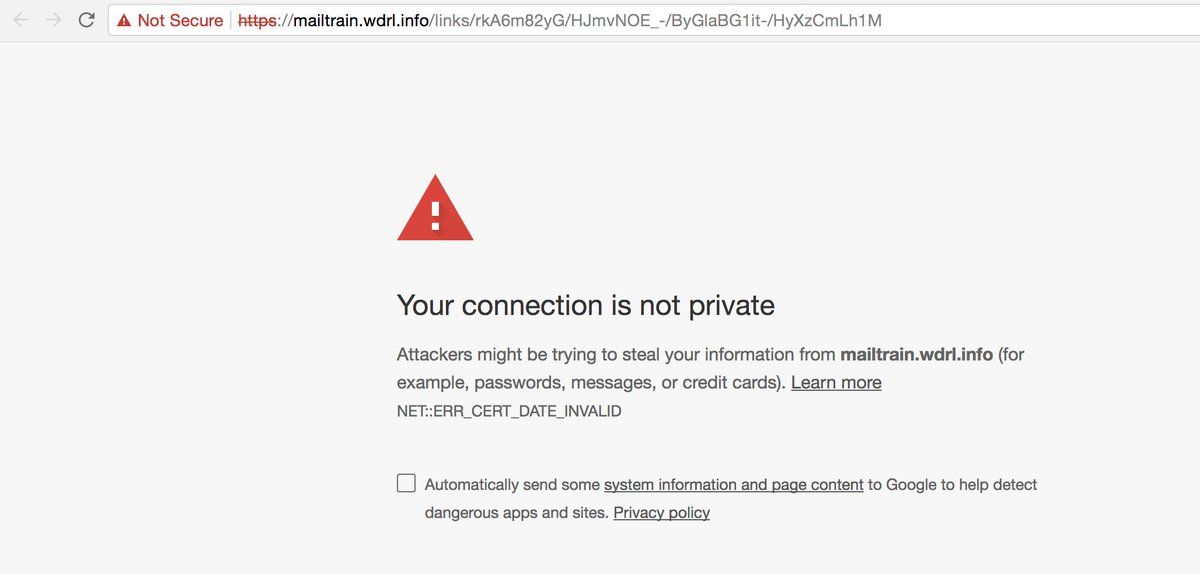Click the dangerous apps and sites text
The image size is (1200, 574).
click(x=516, y=512)
